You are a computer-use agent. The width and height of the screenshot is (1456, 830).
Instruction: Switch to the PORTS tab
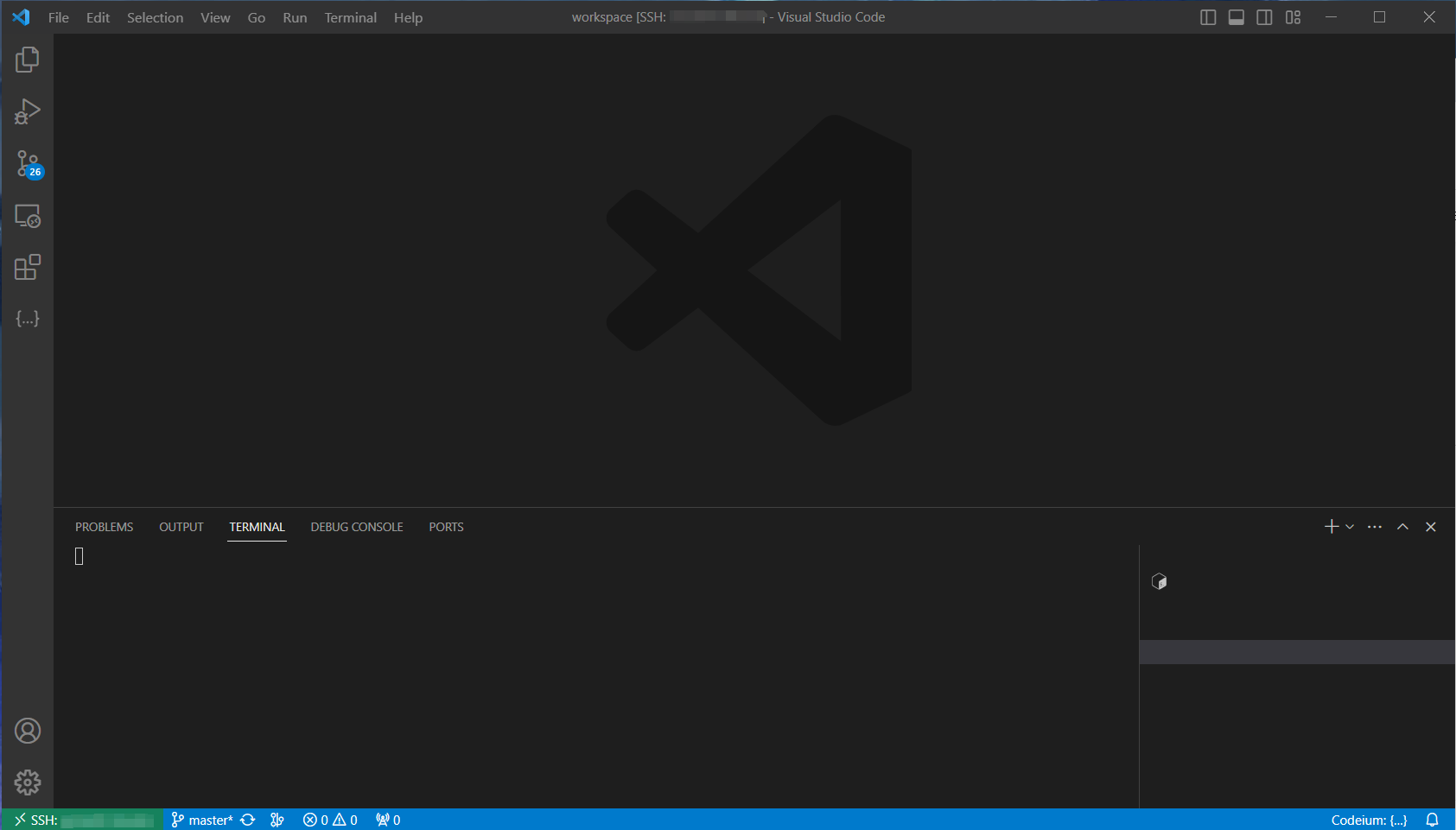(x=446, y=527)
